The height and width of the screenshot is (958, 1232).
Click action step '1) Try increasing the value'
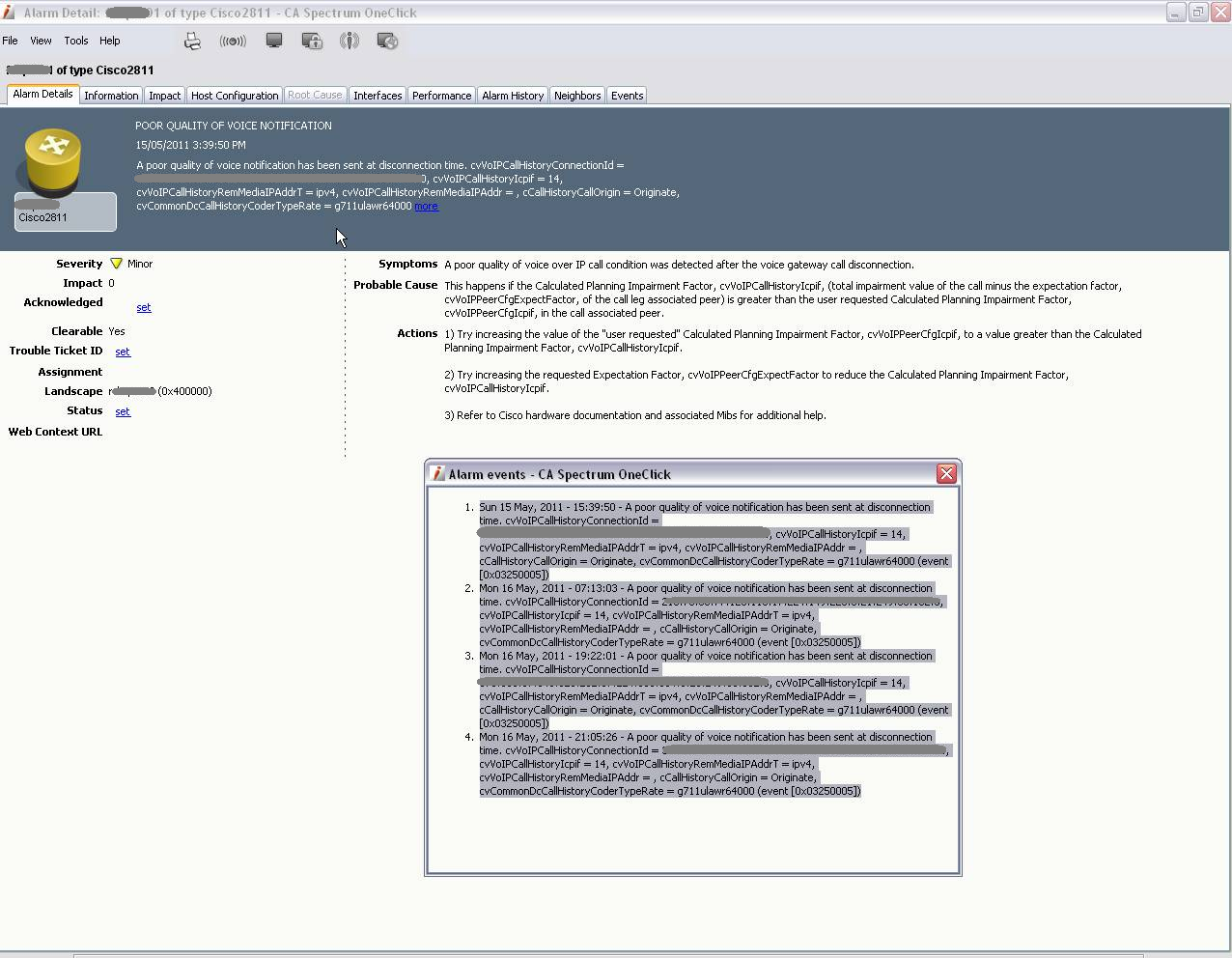(793, 341)
